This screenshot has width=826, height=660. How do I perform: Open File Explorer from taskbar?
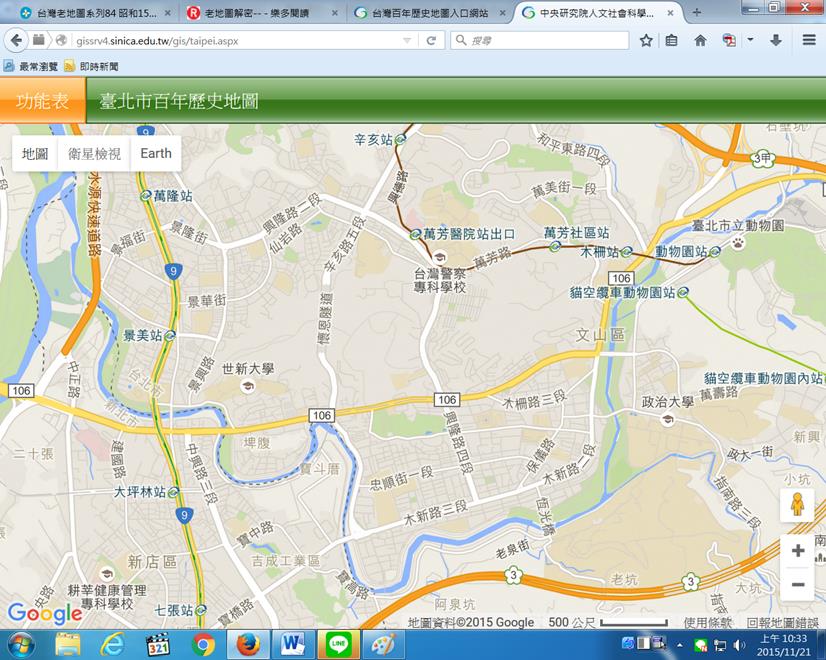(x=68, y=645)
